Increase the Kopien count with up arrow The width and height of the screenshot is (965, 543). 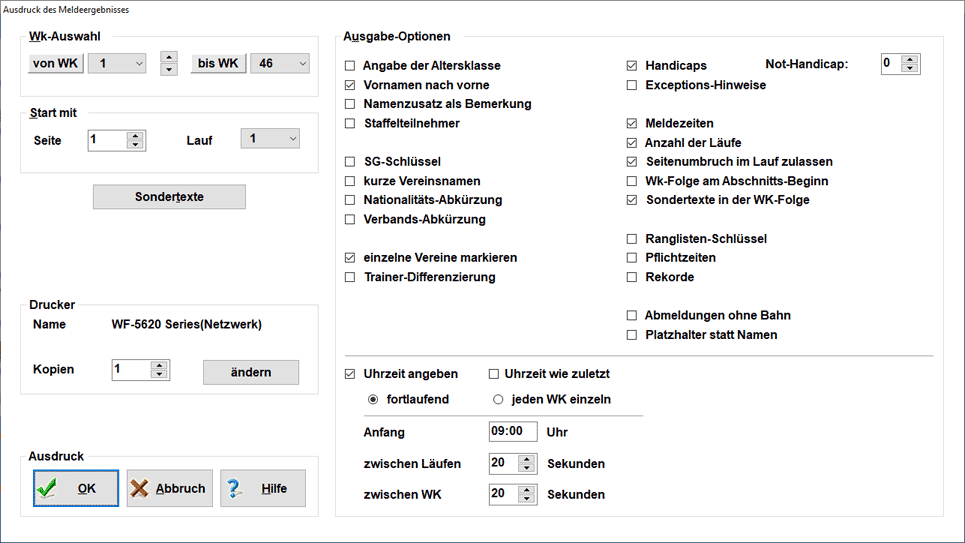(159, 366)
